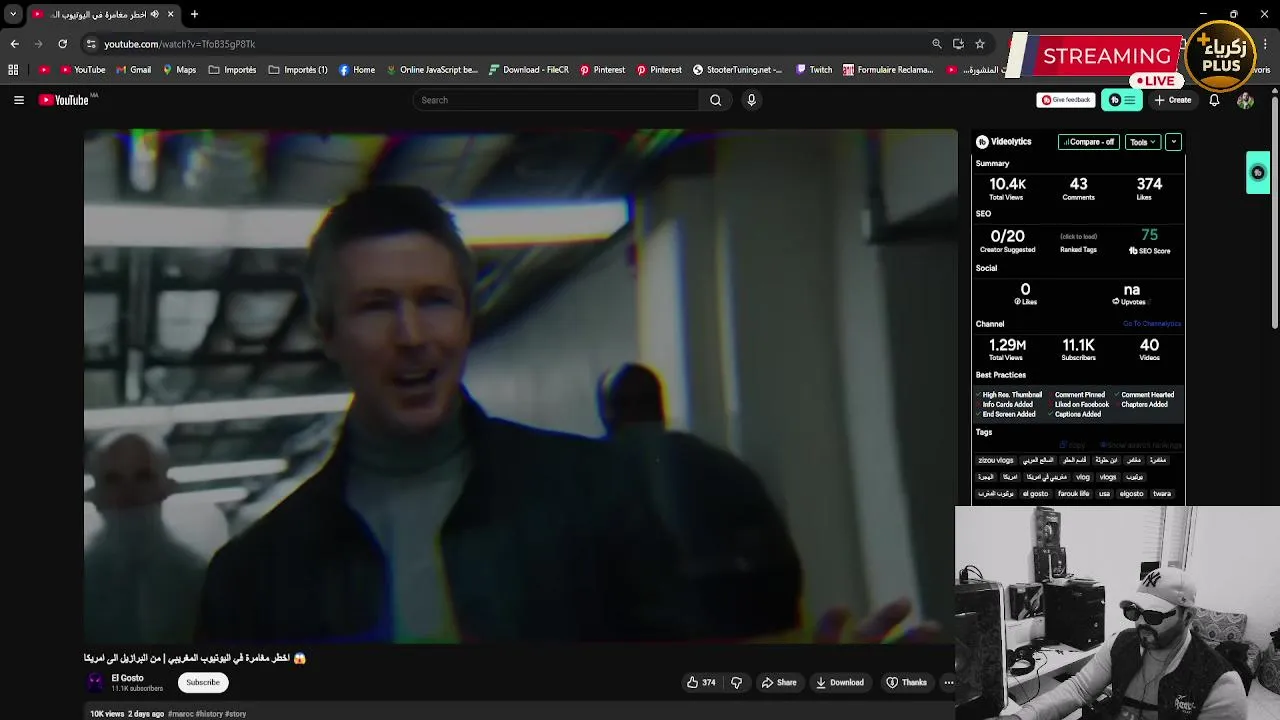Open the account avatar menu
This screenshot has width=1280, height=720.
tap(1245, 100)
